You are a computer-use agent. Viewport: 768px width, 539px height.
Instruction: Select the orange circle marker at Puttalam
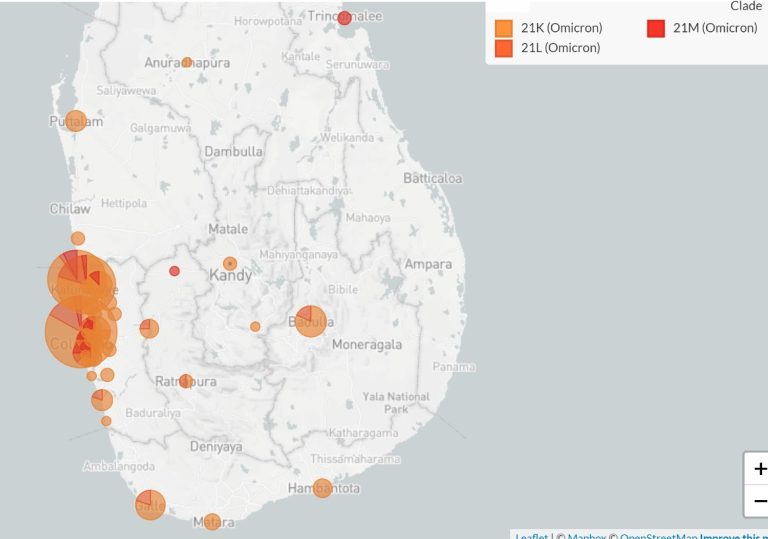[x=76, y=121]
